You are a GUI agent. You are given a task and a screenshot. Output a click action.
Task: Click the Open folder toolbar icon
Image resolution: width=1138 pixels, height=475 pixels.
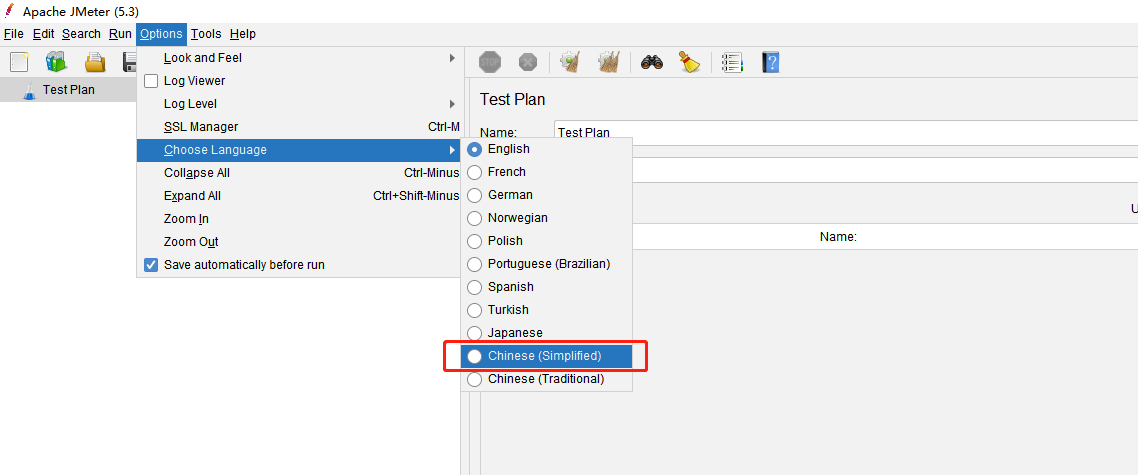[95, 62]
